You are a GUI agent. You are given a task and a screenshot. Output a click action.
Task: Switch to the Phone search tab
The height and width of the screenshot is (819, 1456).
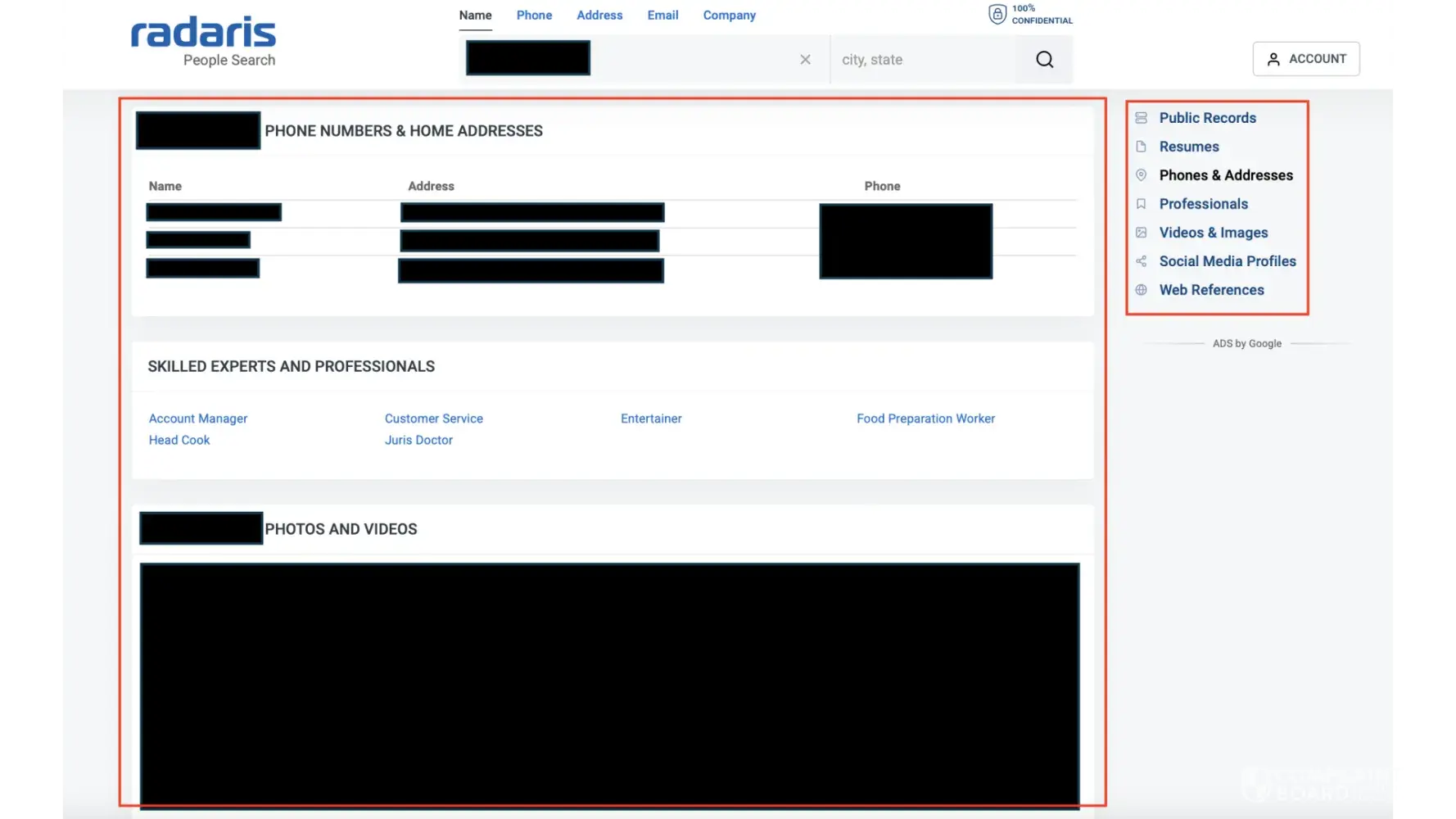tap(534, 16)
